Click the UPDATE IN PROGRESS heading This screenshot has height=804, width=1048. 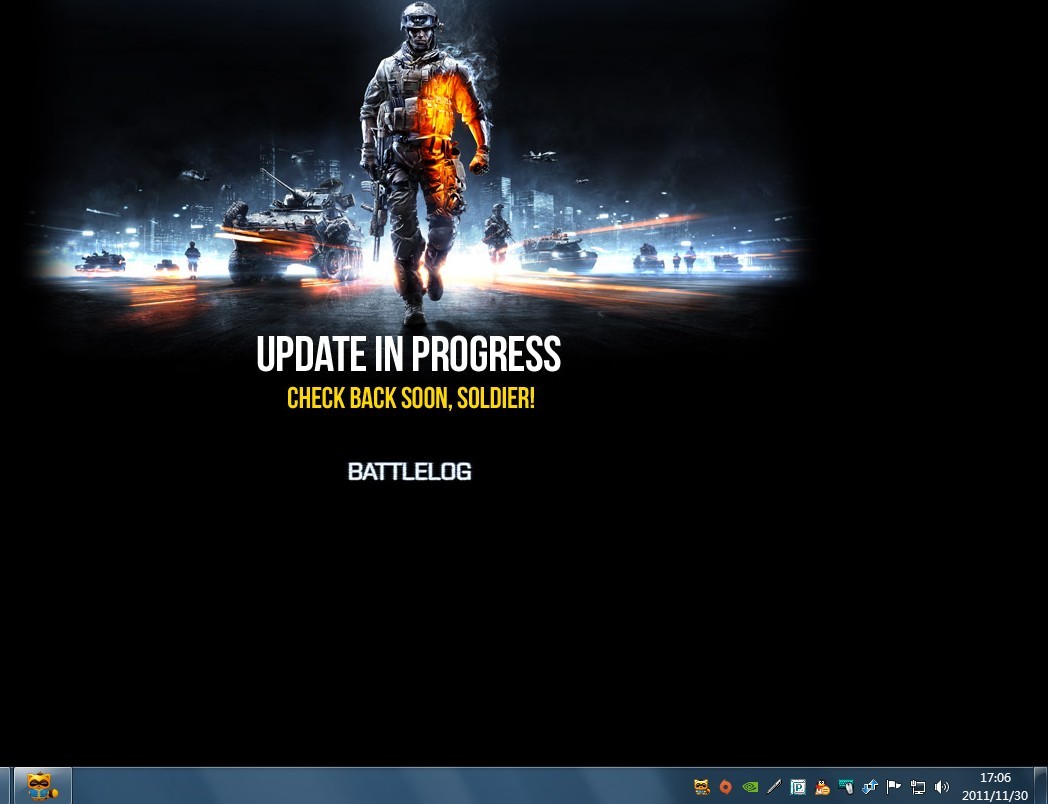pos(408,355)
